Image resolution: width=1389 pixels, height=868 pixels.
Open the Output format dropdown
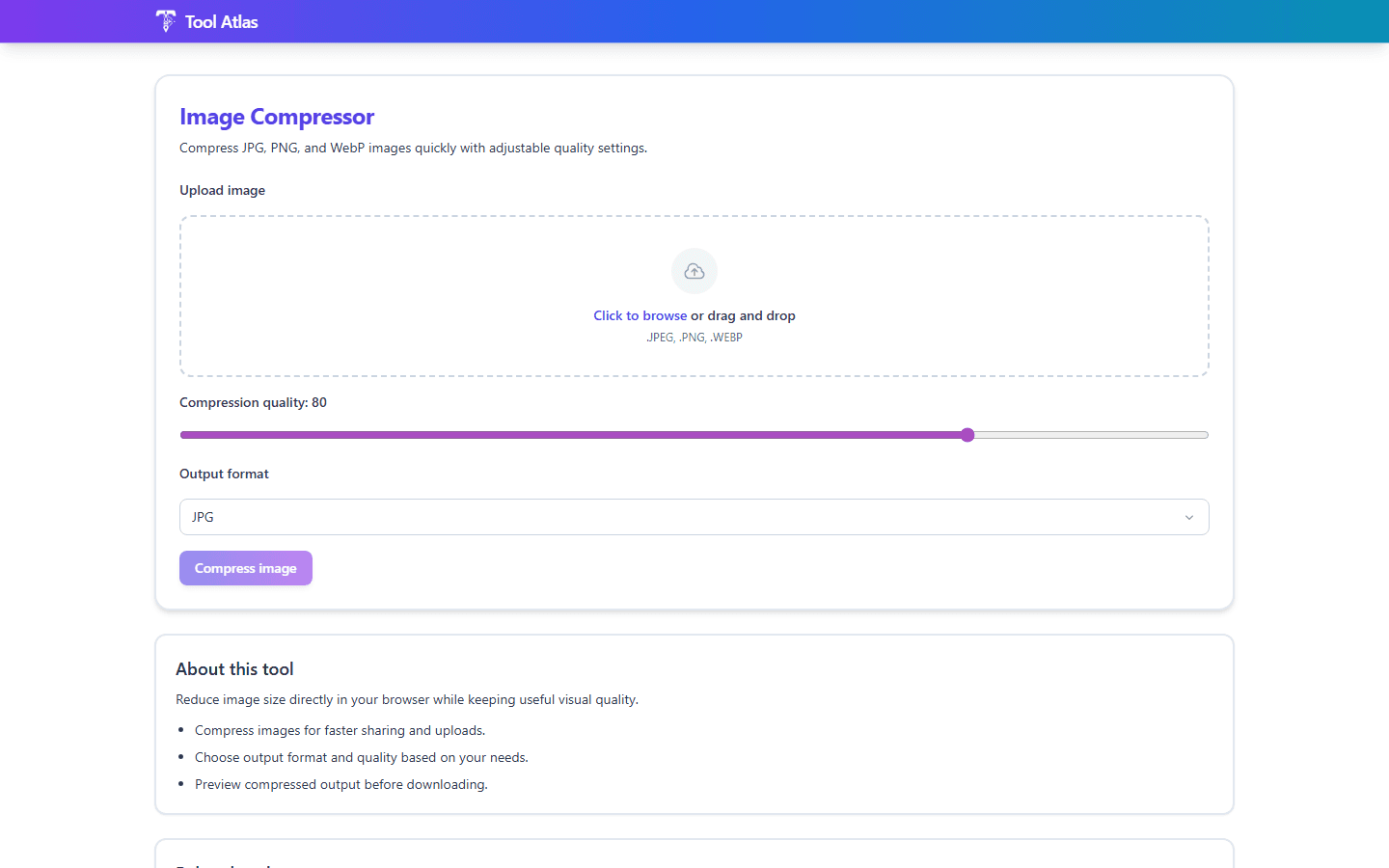click(694, 517)
